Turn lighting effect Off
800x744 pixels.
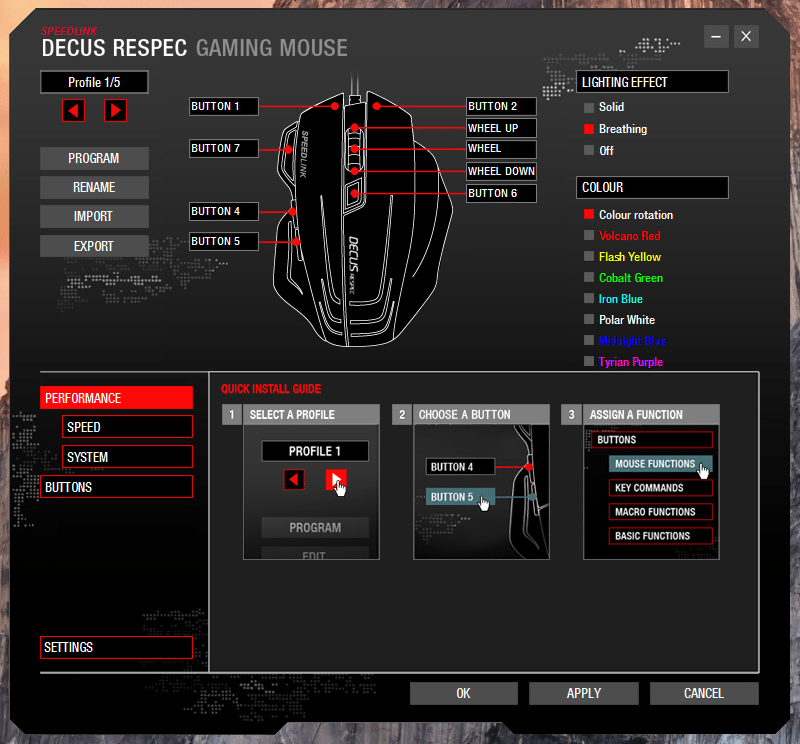[589, 151]
